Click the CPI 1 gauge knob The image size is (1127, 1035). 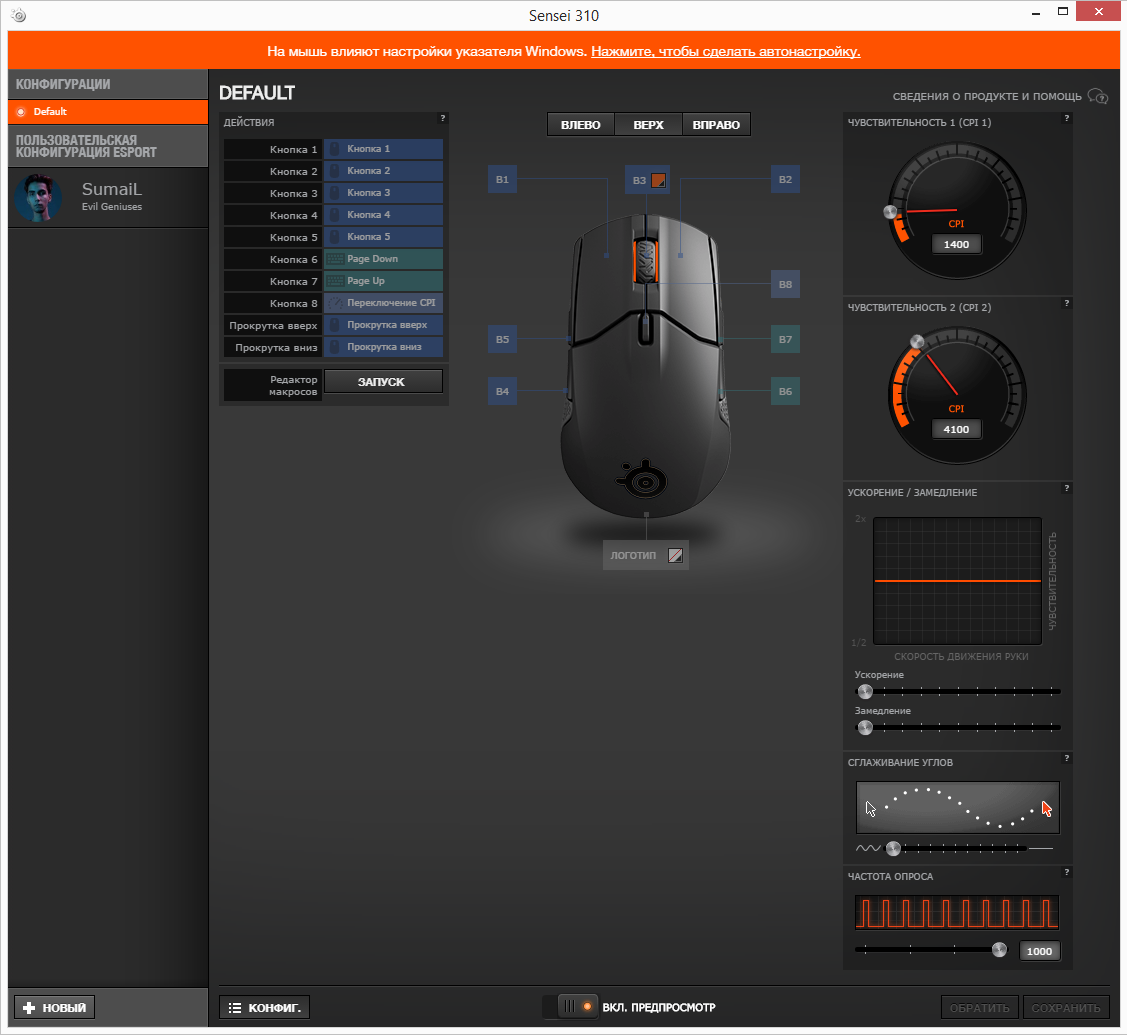coord(890,211)
